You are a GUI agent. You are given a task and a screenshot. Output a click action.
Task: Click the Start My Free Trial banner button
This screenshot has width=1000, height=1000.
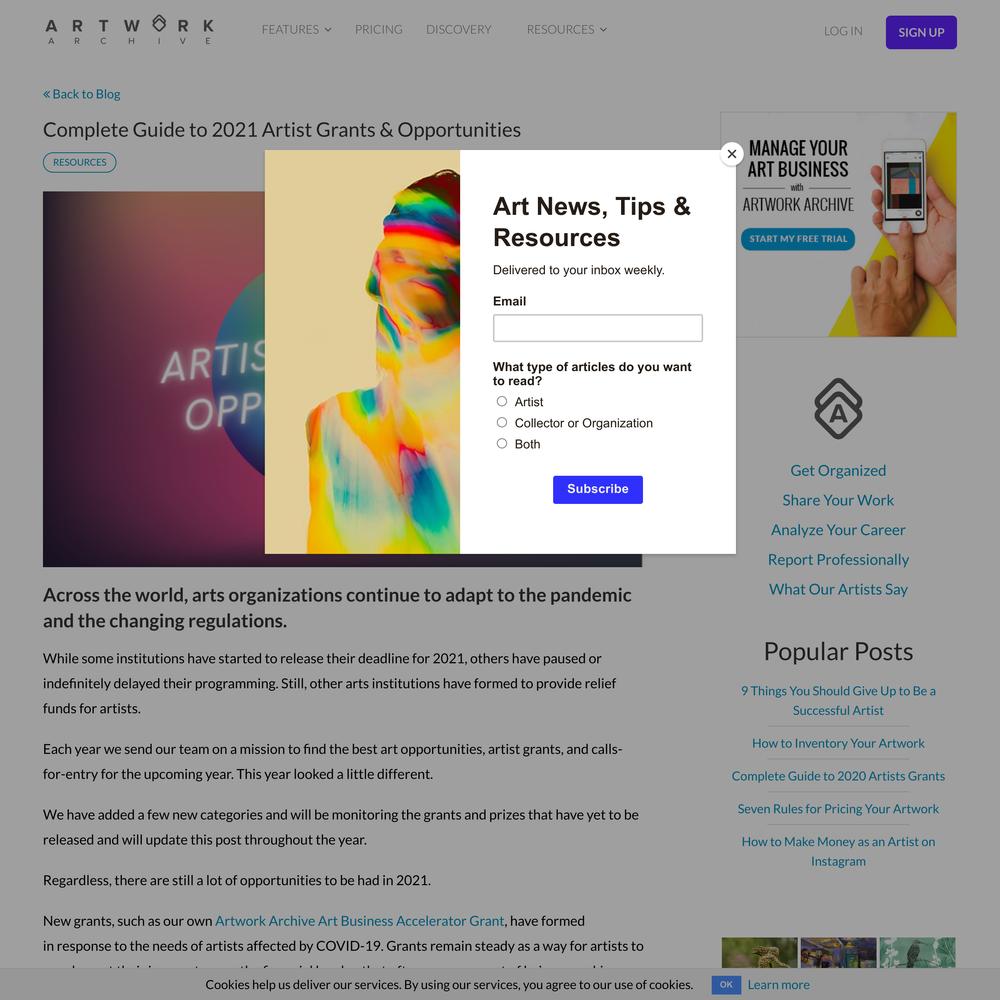coord(797,239)
